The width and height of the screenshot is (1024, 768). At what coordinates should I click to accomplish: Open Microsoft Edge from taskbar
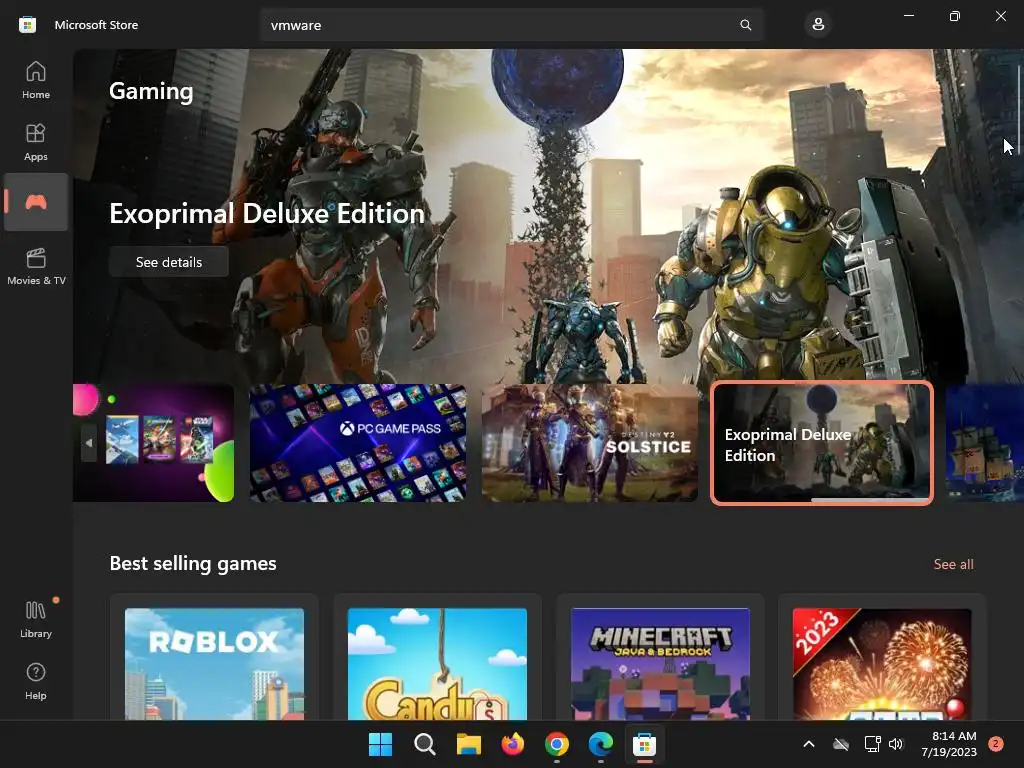click(600, 744)
